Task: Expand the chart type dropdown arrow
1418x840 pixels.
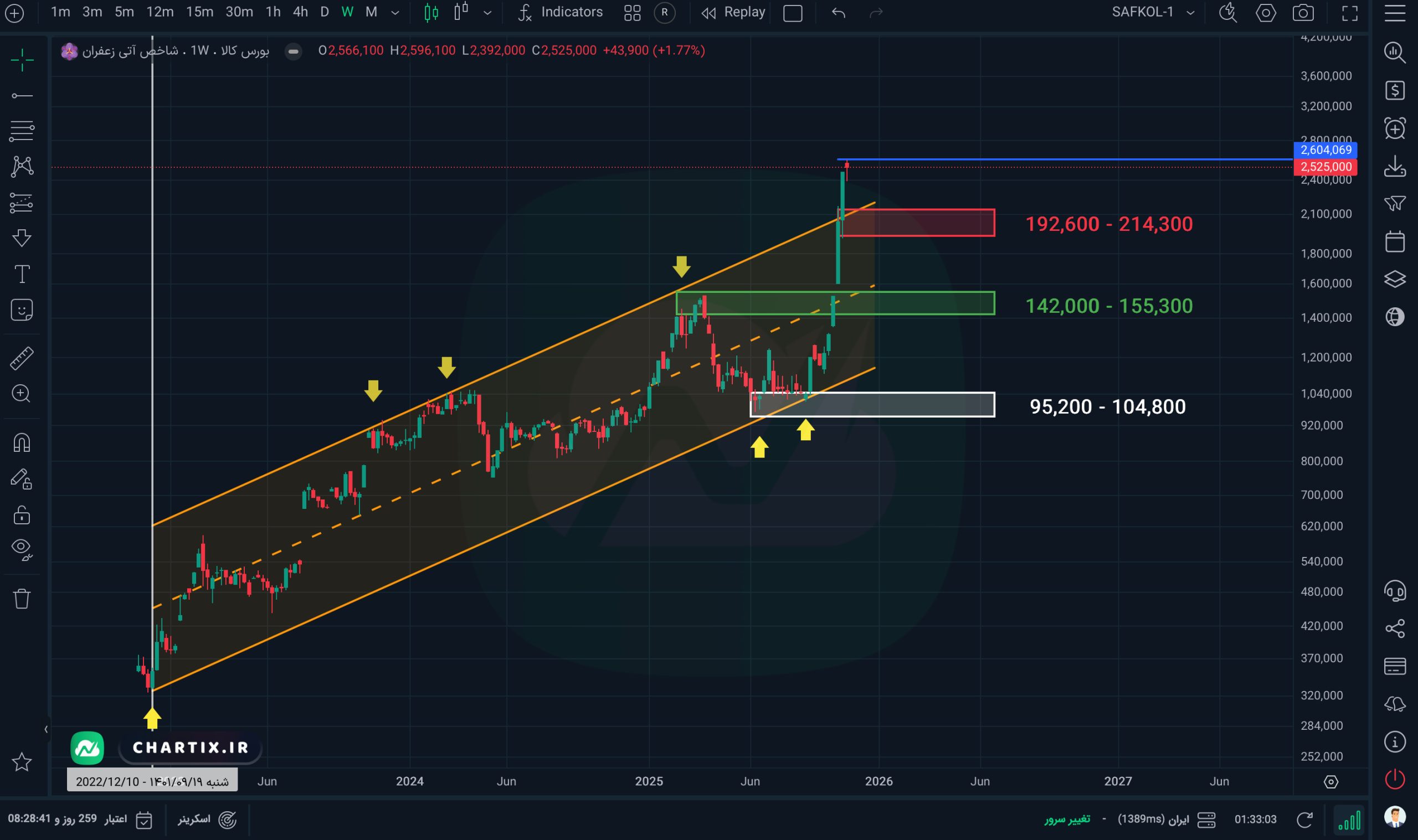Action: (487, 12)
